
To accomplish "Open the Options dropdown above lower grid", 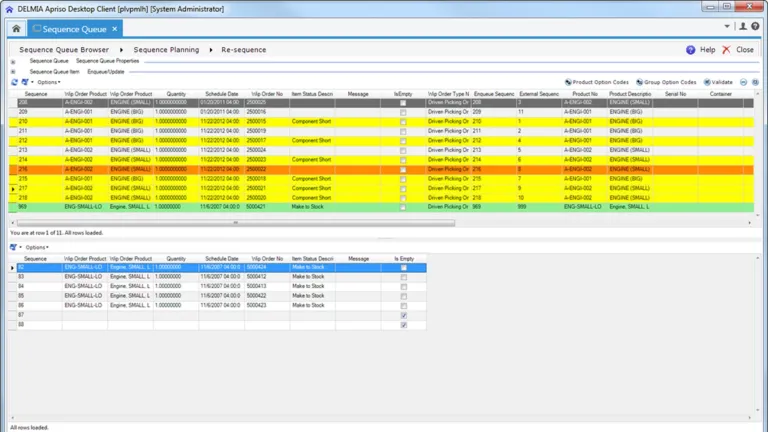I will coord(37,247).
